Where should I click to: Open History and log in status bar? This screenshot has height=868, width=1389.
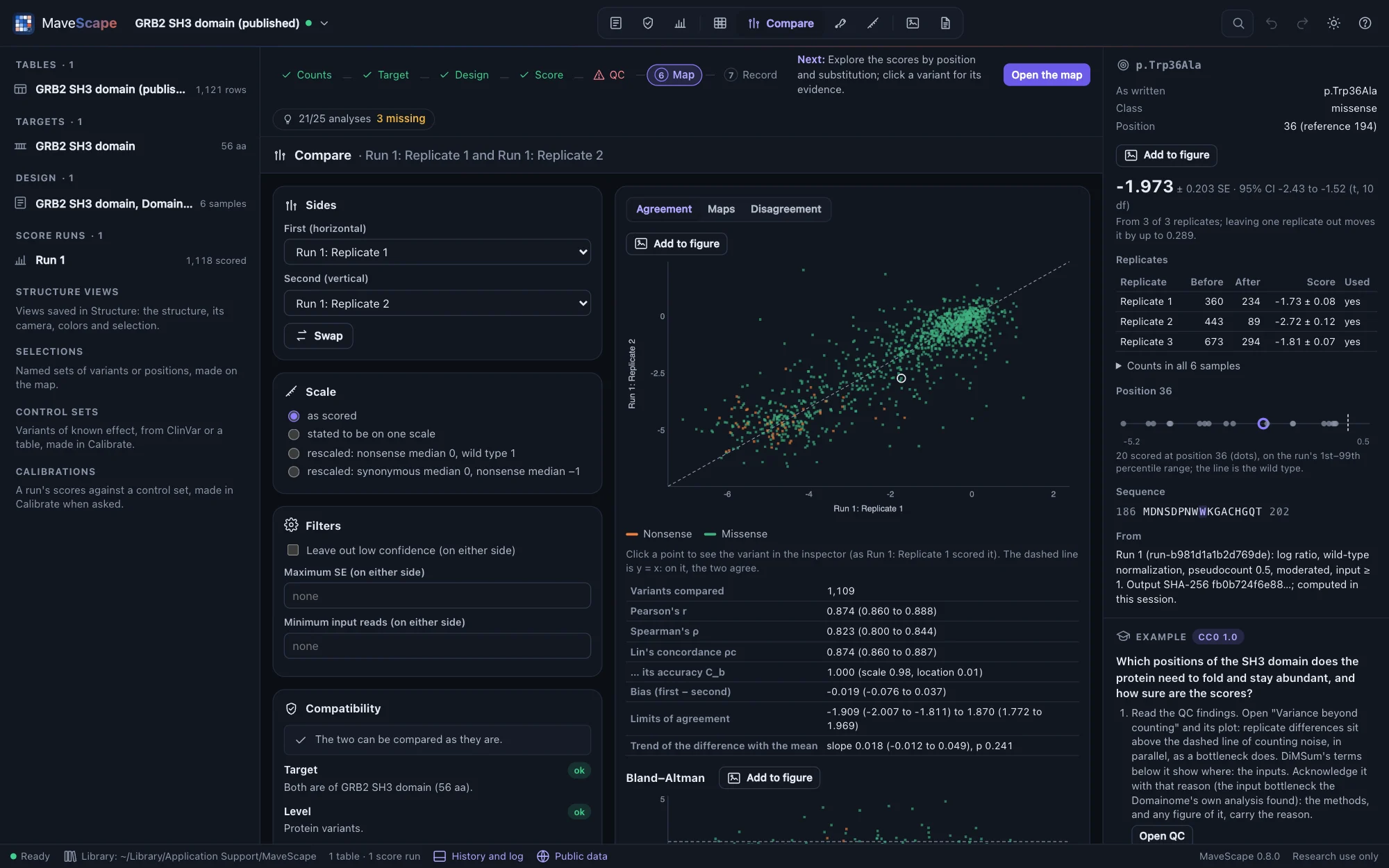(479, 856)
